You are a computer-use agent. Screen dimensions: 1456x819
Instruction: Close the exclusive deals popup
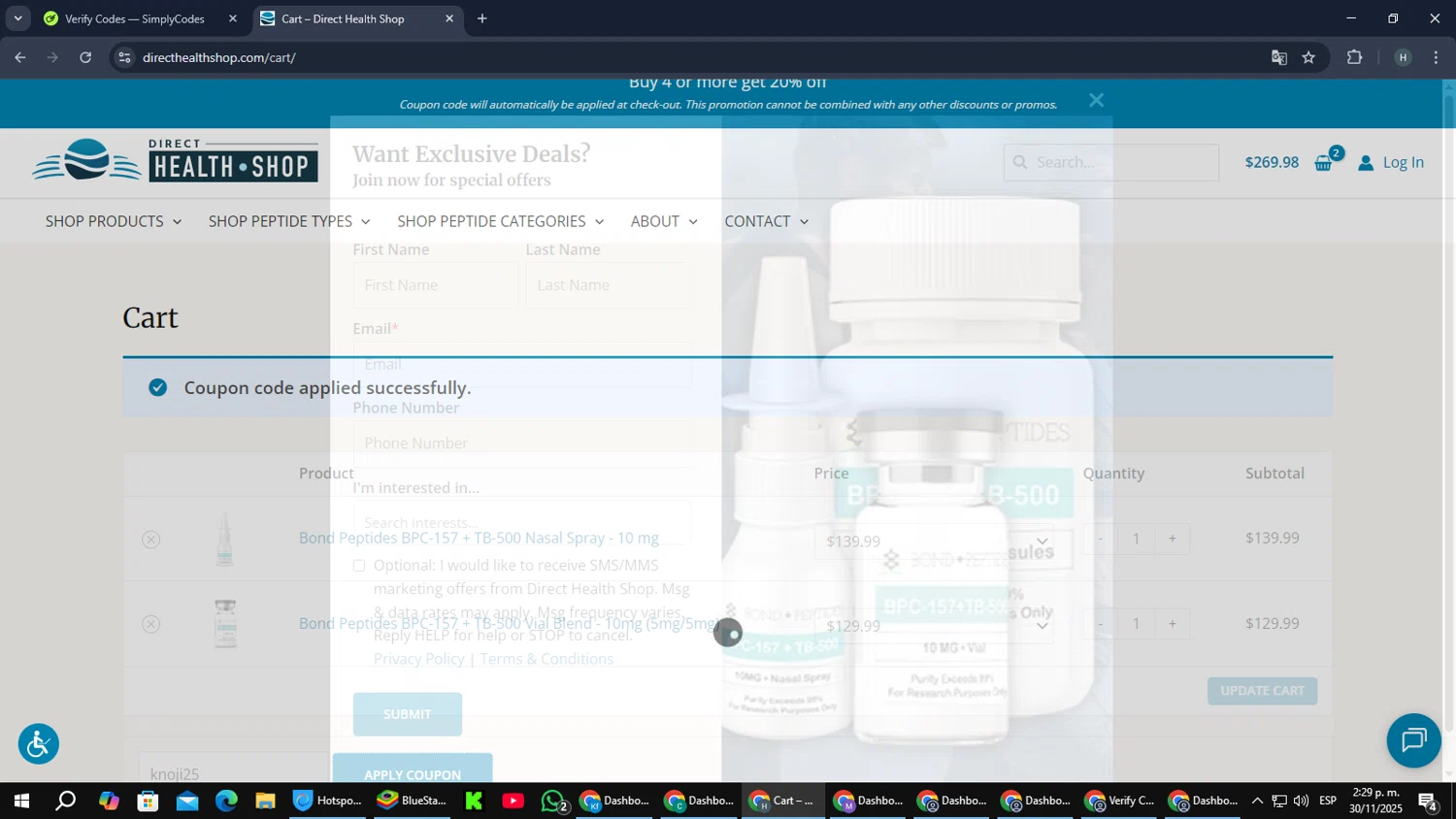click(1096, 100)
